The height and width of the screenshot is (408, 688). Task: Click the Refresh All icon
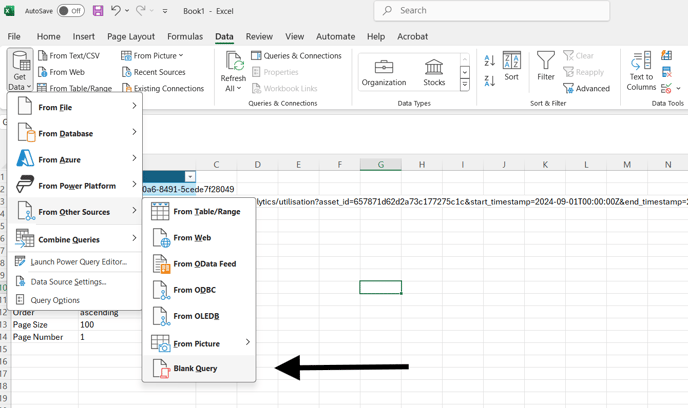[233, 70]
